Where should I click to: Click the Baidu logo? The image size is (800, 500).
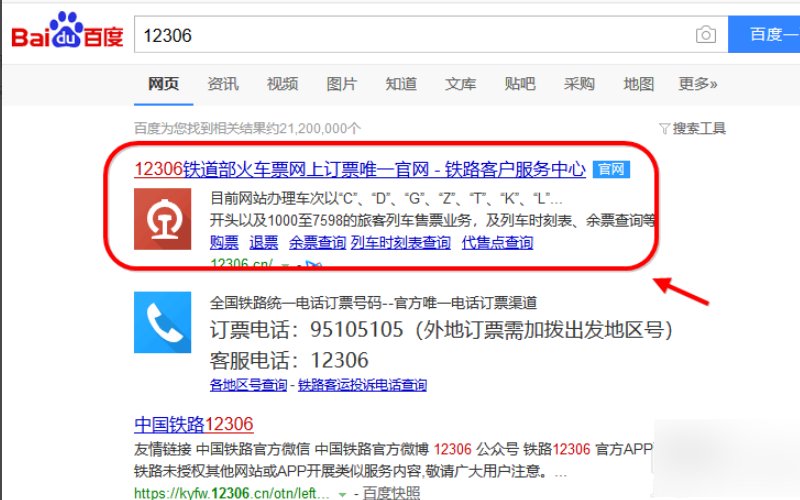point(67,31)
